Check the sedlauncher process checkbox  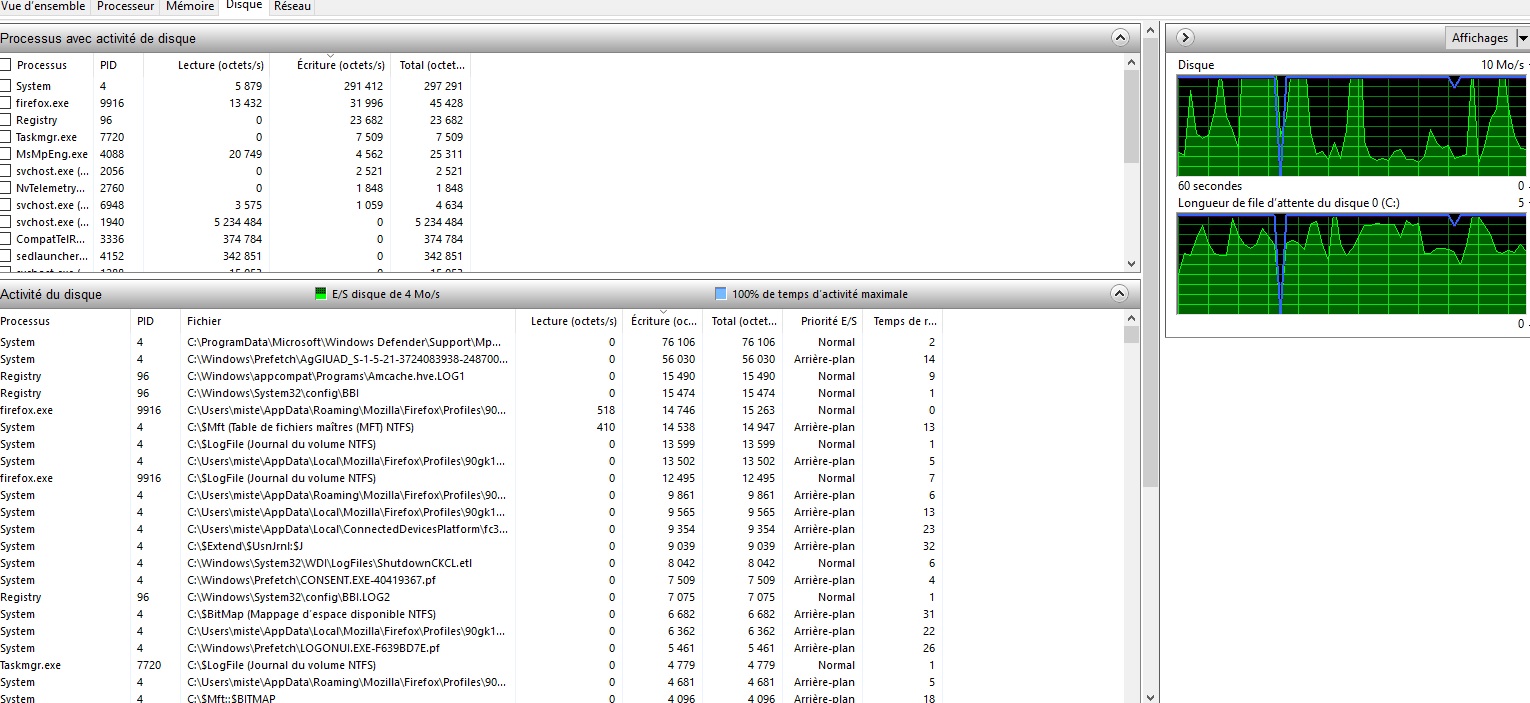click(x=6, y=256)
